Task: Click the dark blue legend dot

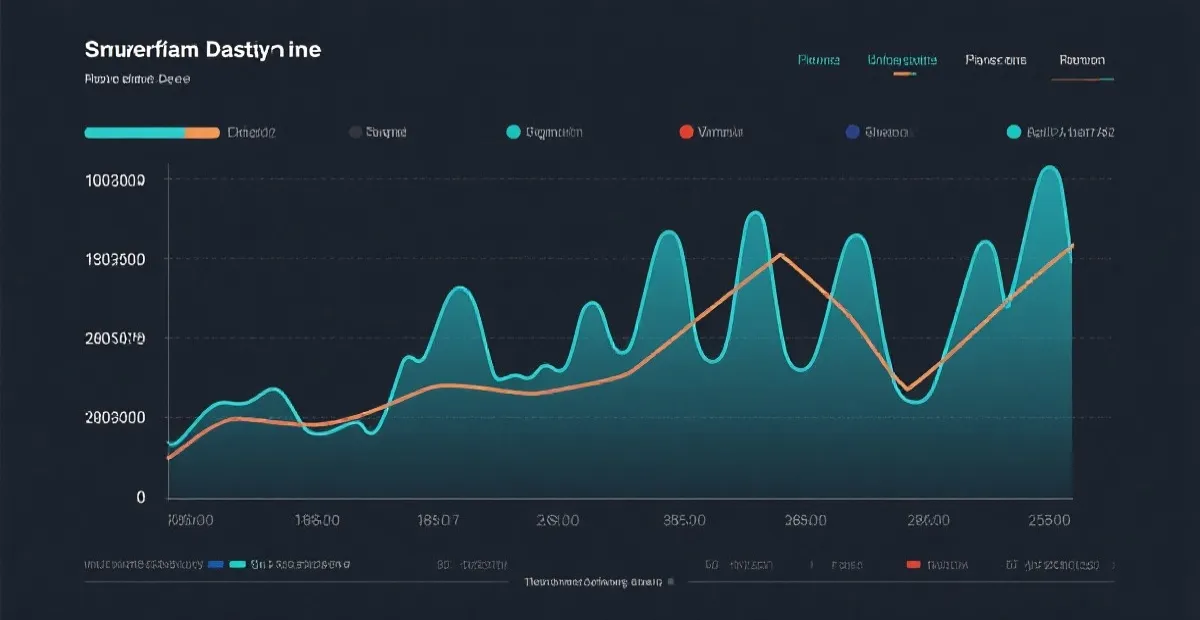Action: (852, 132)
